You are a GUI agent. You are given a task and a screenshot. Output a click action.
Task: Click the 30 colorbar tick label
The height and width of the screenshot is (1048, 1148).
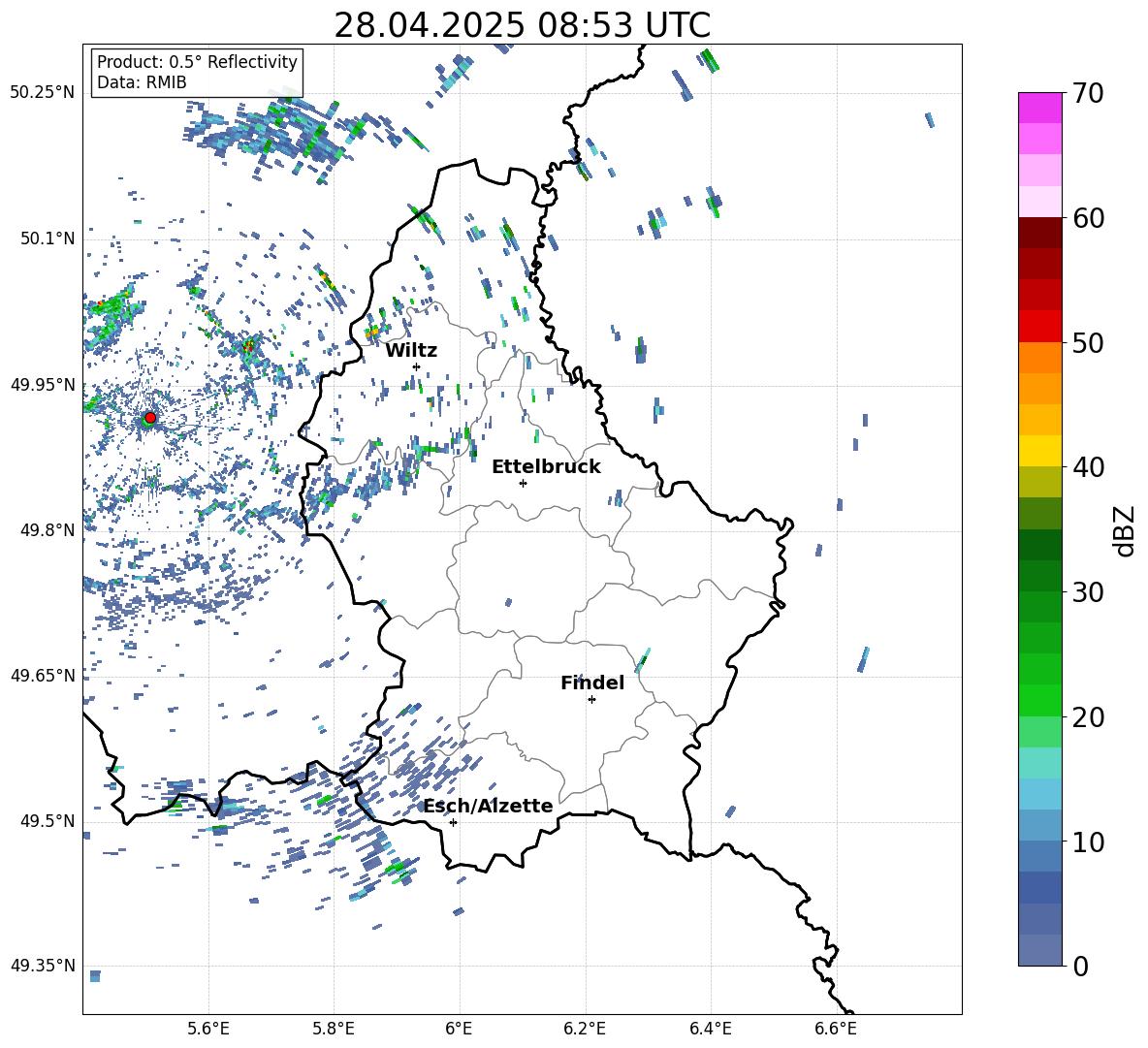click(1087, 592)
